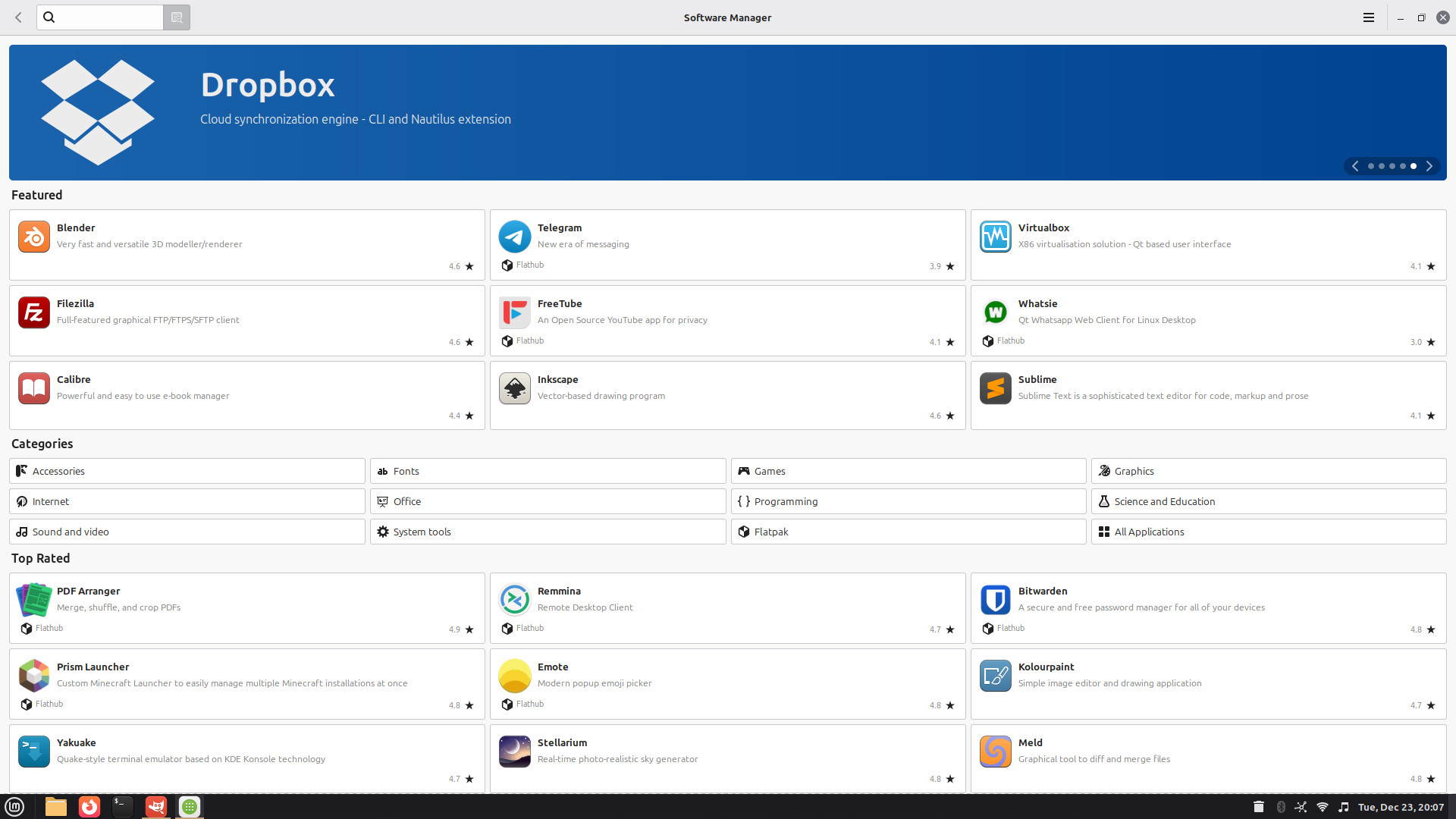
Task: Go to previous banner slide arrow
Action: click(x=1355, y=166)
